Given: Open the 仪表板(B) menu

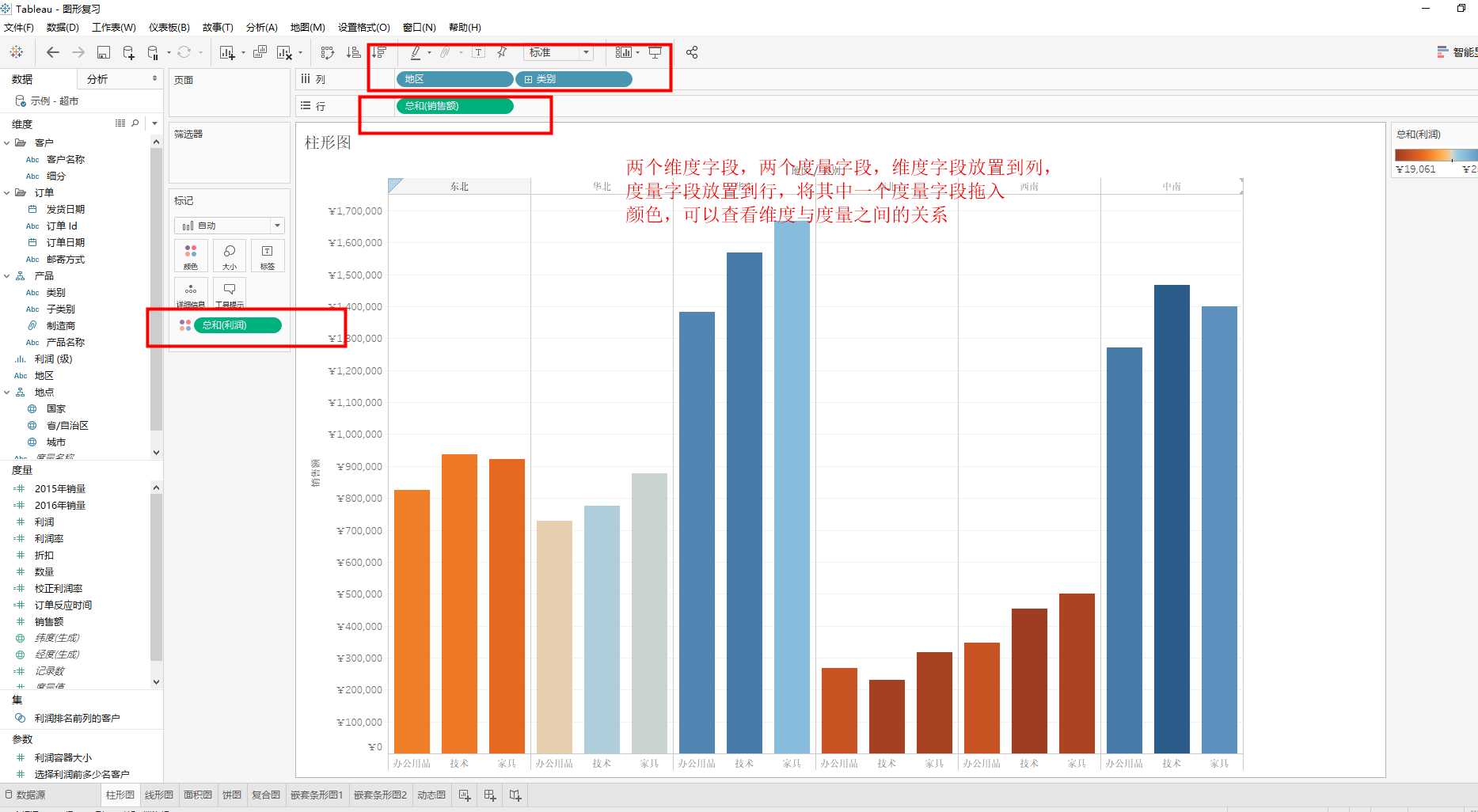Looking at the screenshot, I should point(169,28).
